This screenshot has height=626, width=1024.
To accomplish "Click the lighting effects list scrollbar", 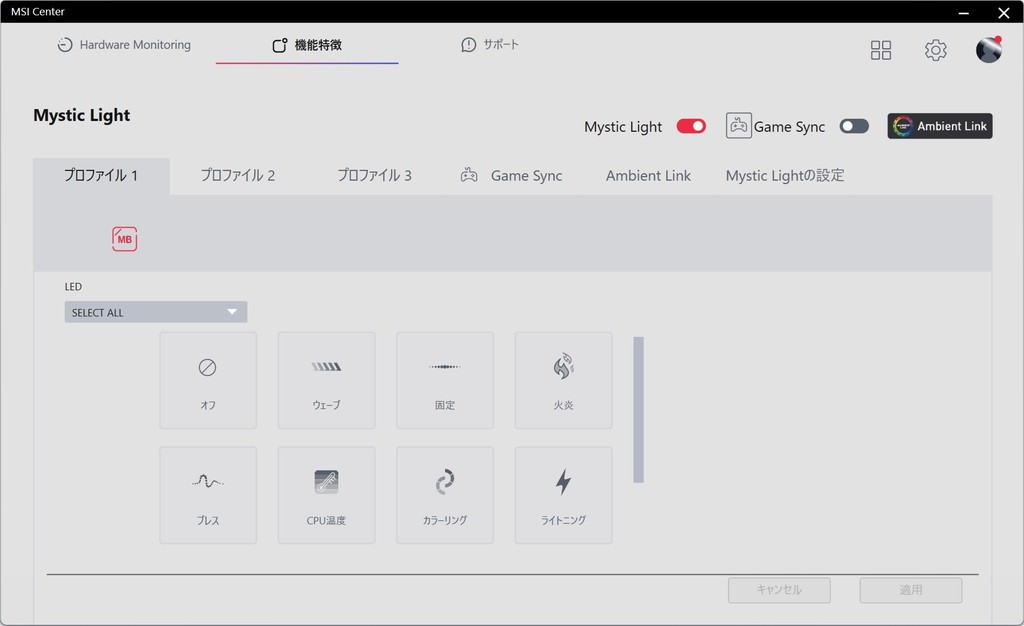I will (x=638, y=410).
